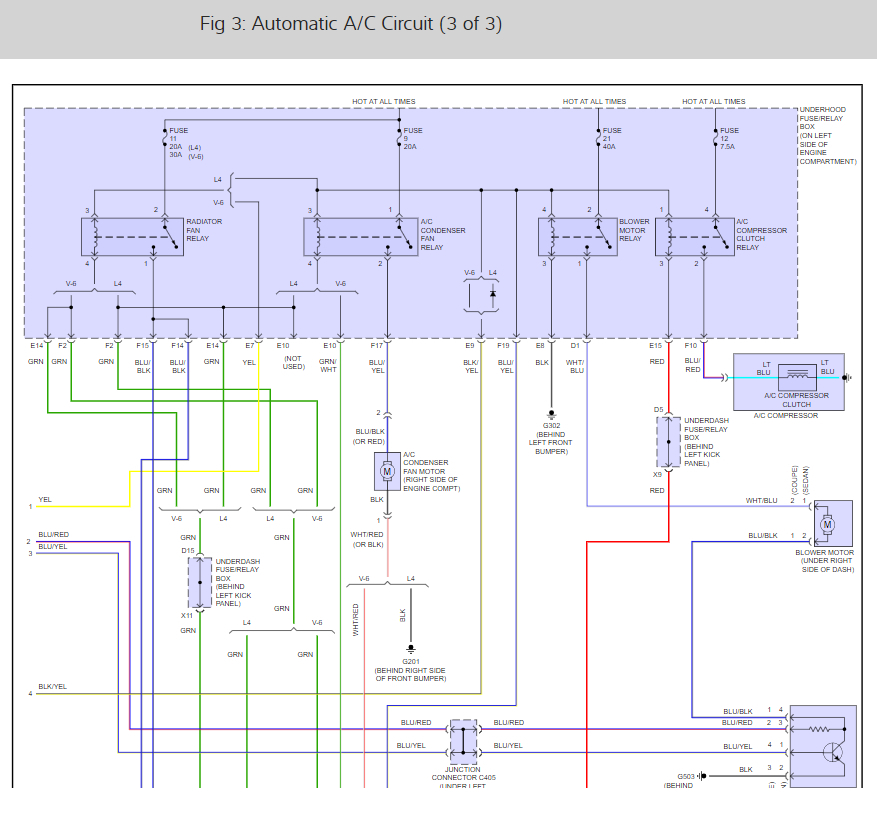Click the 'E7' terminal label
This screenshot has height=816, width=877.
tap(249, 346)
